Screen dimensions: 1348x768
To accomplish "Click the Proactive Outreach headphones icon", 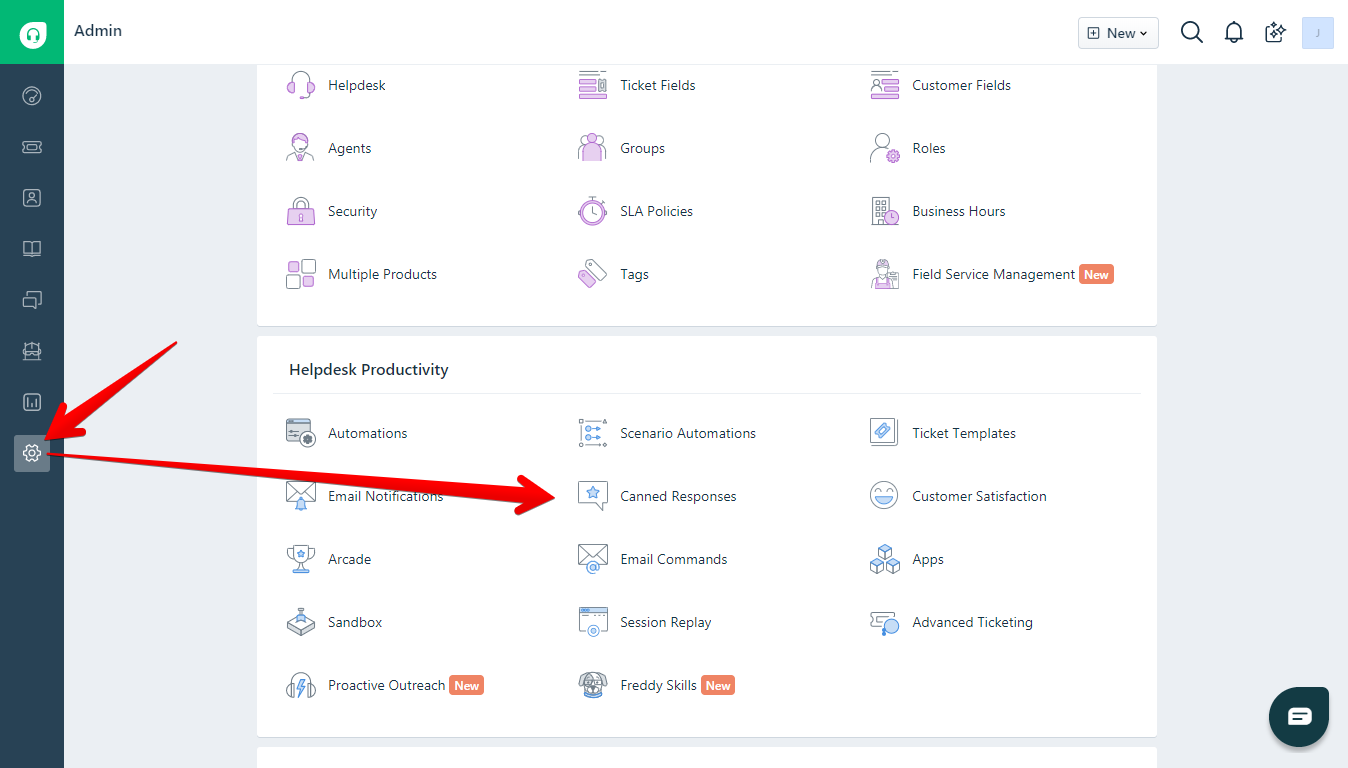I will 301,685.
